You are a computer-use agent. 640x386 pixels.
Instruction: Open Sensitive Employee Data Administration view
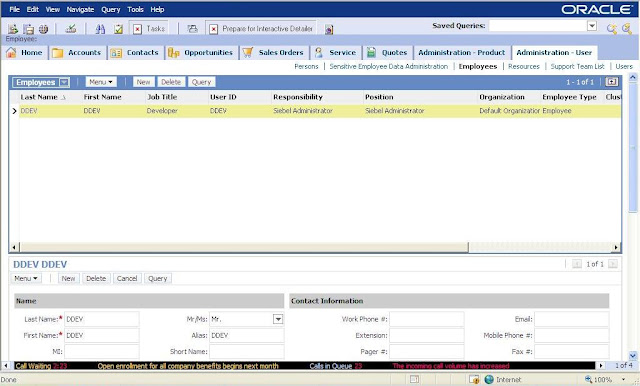389,67
